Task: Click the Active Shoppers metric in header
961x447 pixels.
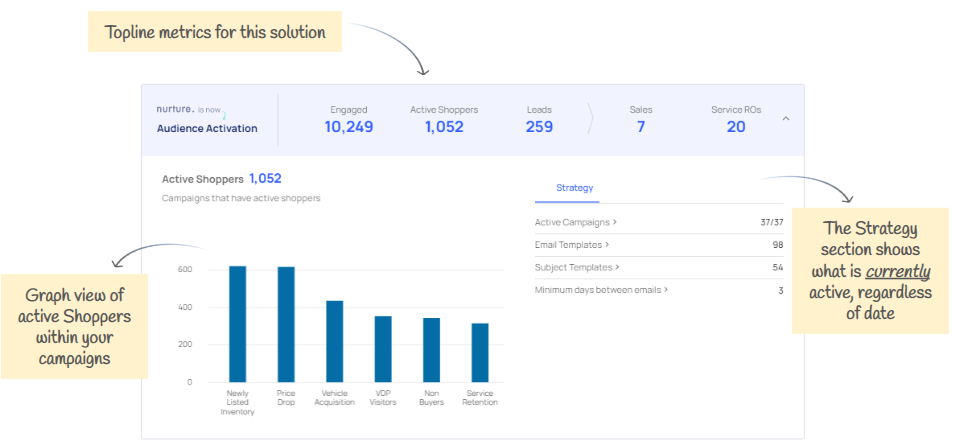Action: [x=444, y=126]
